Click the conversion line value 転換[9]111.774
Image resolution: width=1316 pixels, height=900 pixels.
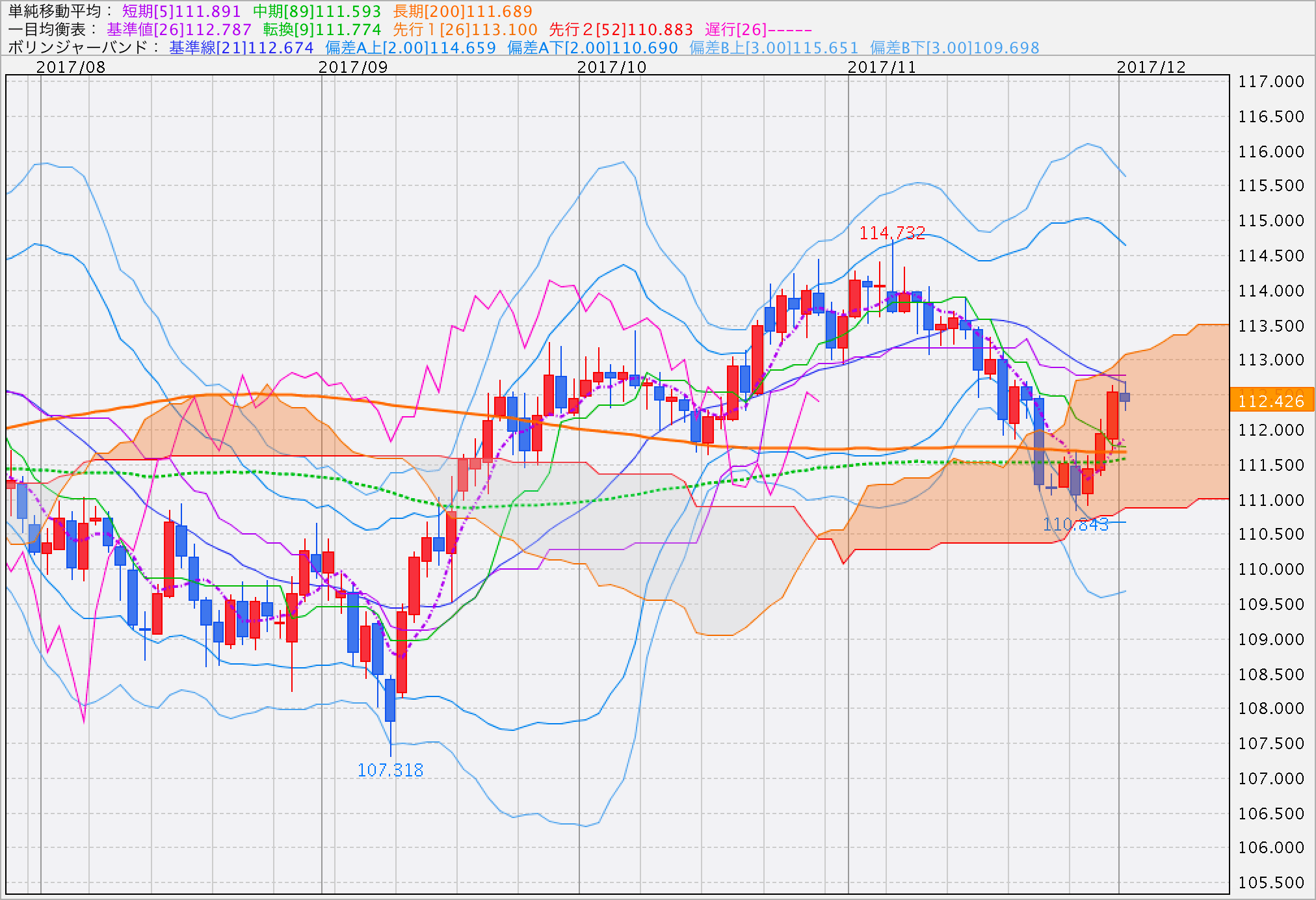[322, 29]
